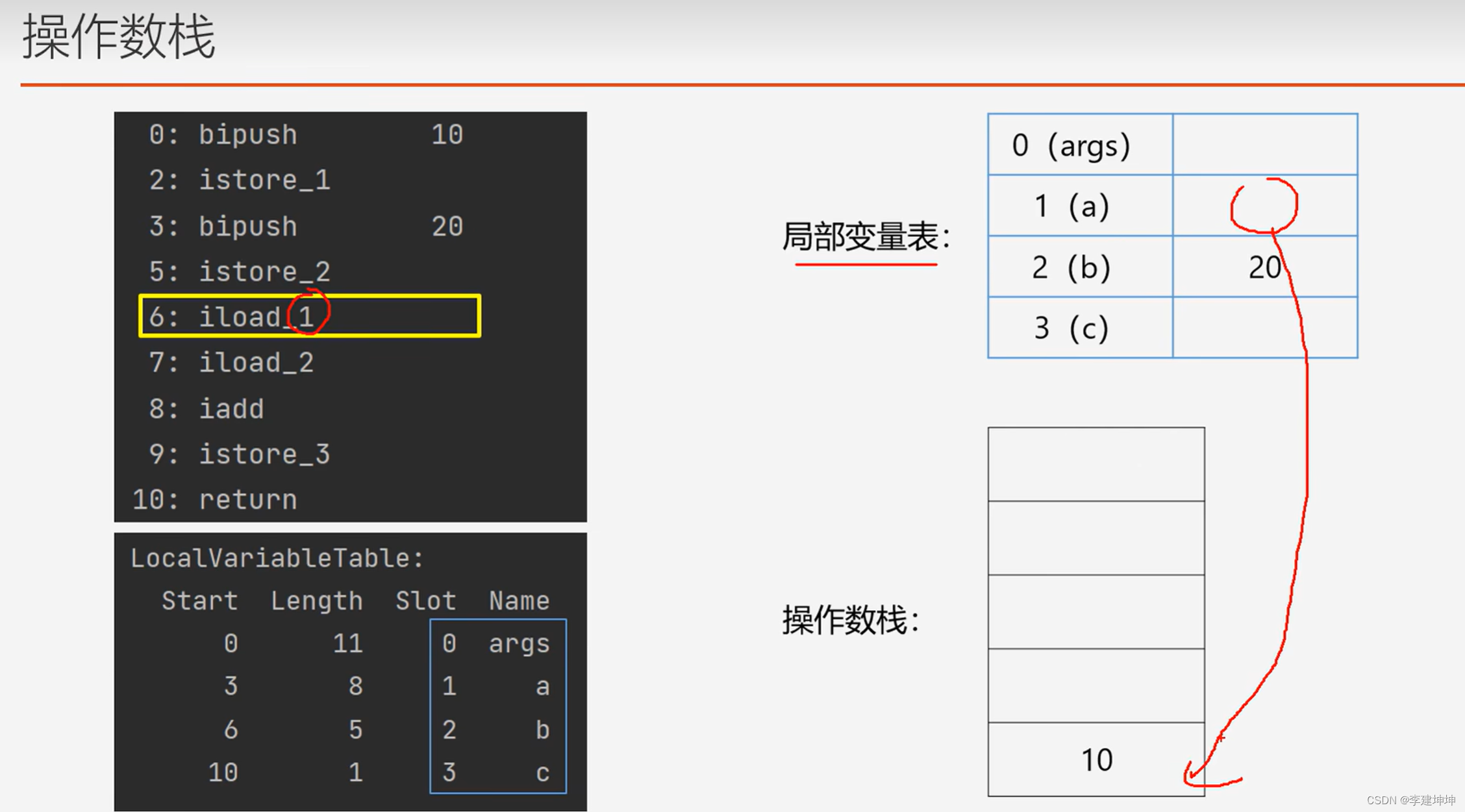1465x812 pixels.
Task: Click the red circle in row 1 (a)
Action: point(1264,205)
